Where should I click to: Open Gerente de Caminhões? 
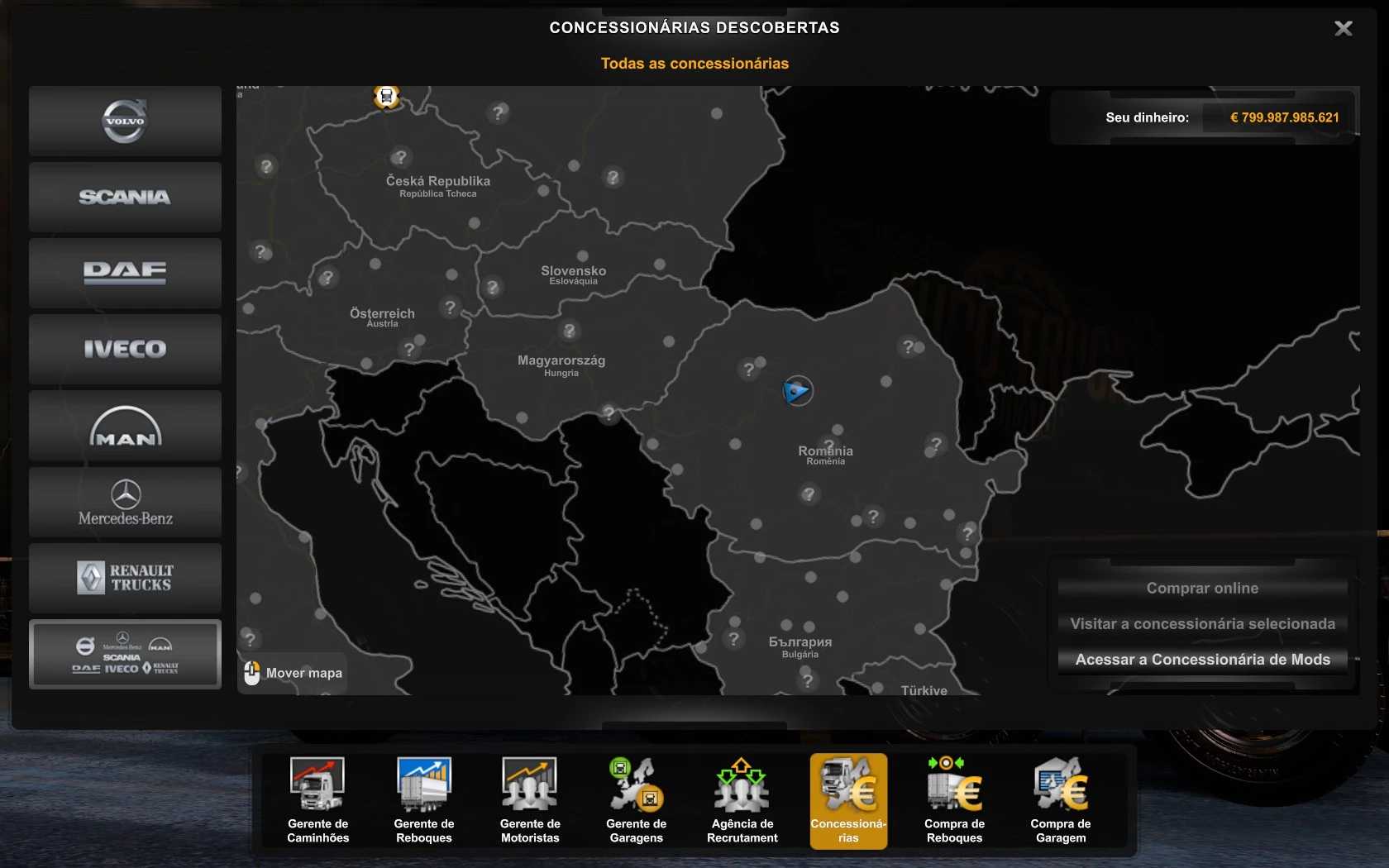click(318, 800)
